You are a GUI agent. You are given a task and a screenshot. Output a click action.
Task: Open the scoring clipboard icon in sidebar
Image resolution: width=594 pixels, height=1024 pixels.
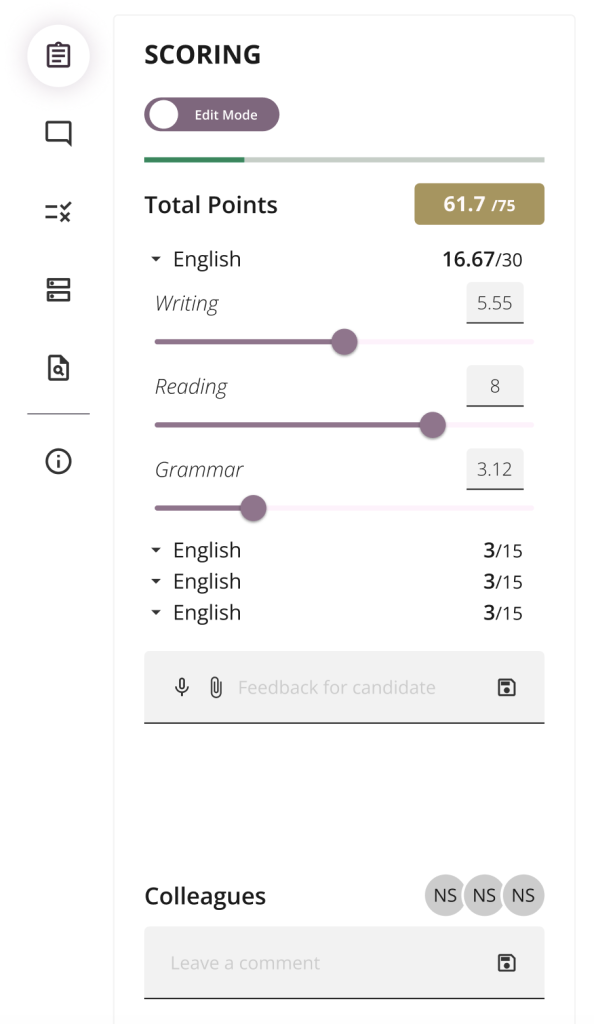coord(58,56)
